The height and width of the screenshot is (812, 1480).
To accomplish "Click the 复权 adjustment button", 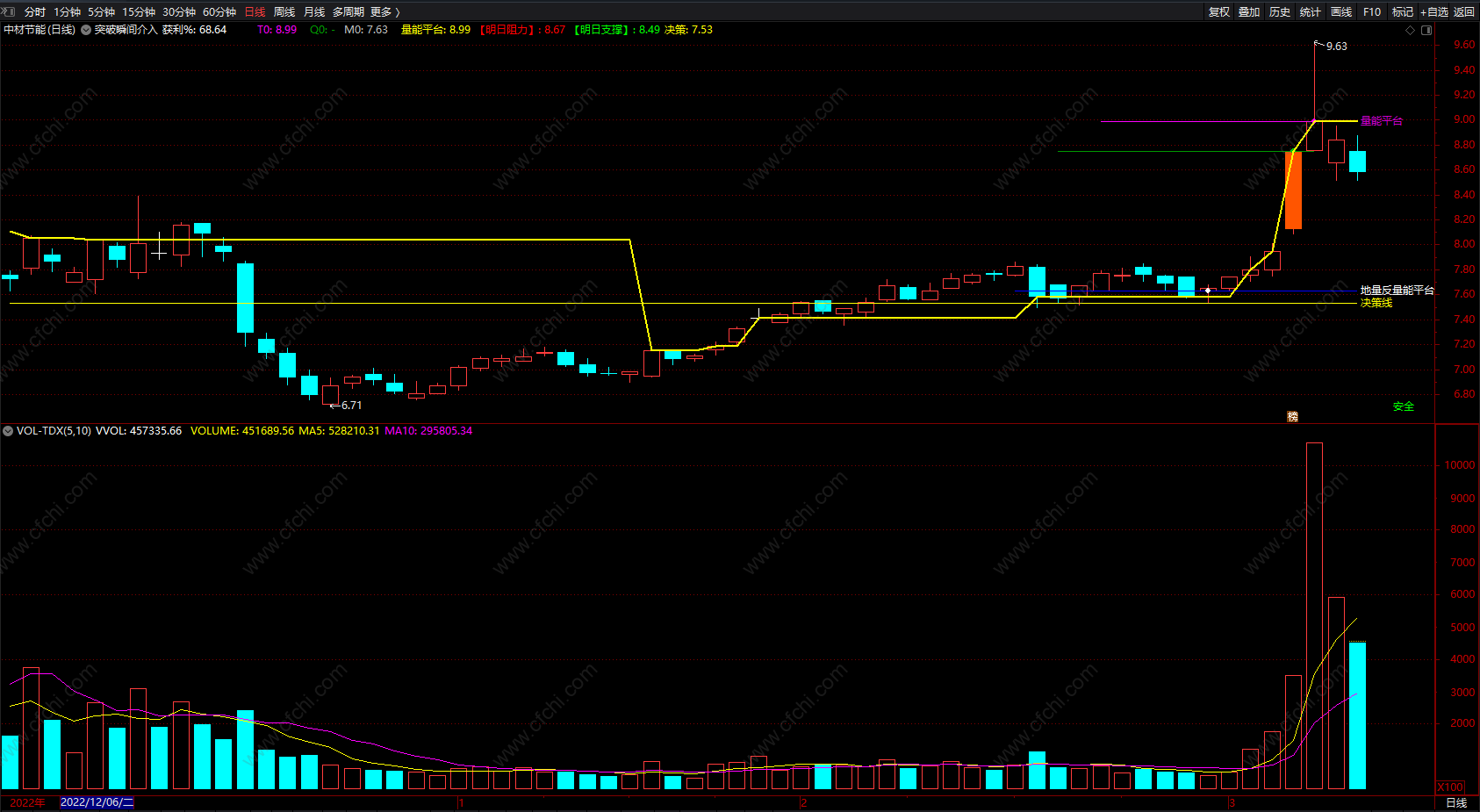I will click(1219, 11).
